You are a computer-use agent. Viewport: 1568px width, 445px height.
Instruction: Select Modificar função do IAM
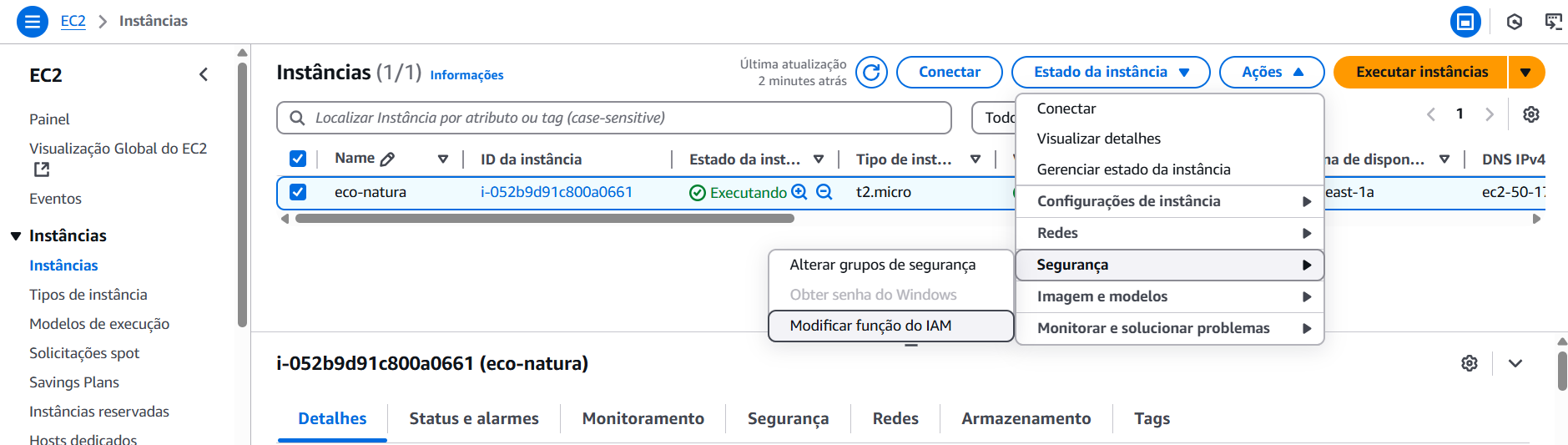(870, 326)
